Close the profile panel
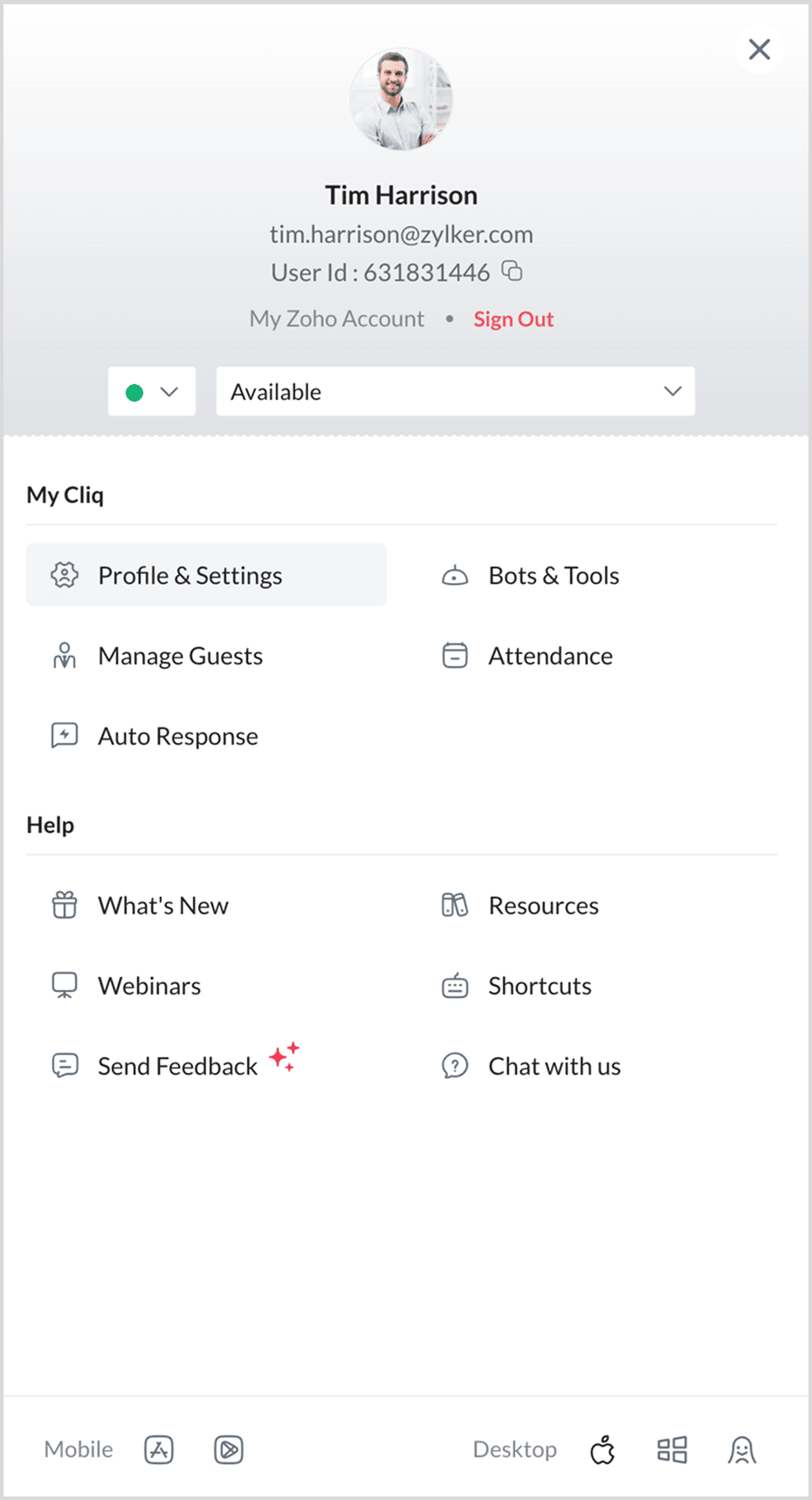Image resolution: width=812 pixels, height=1500 pixels. pos(760,50)
